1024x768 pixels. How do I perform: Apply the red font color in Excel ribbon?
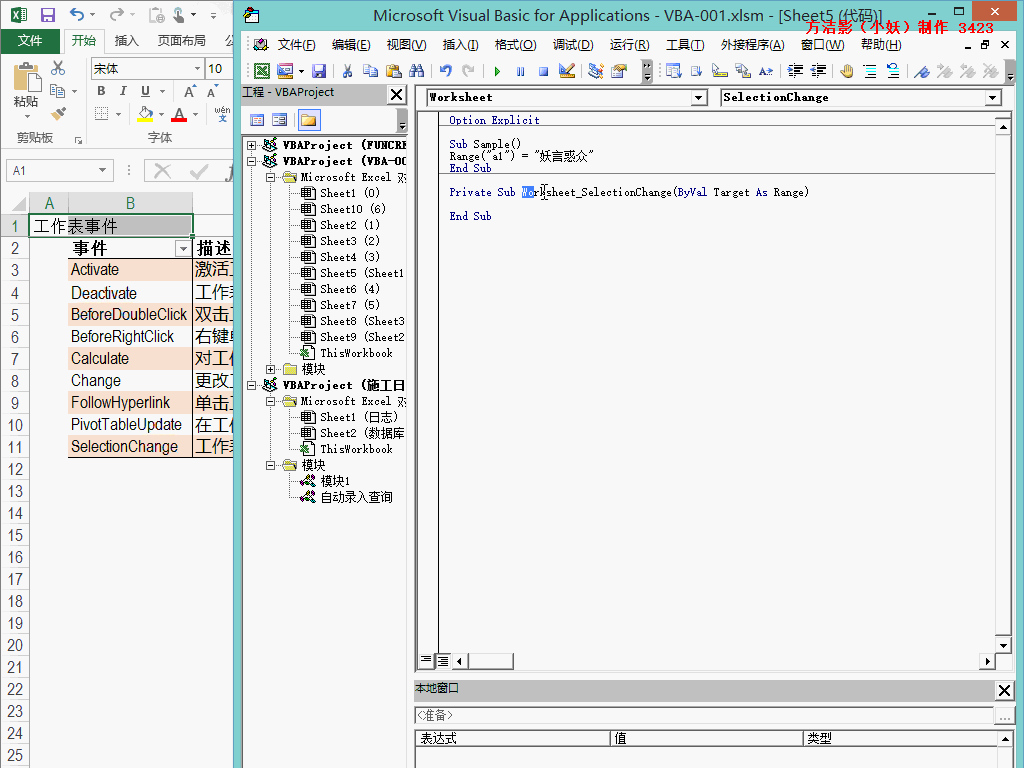click(179, 114)
